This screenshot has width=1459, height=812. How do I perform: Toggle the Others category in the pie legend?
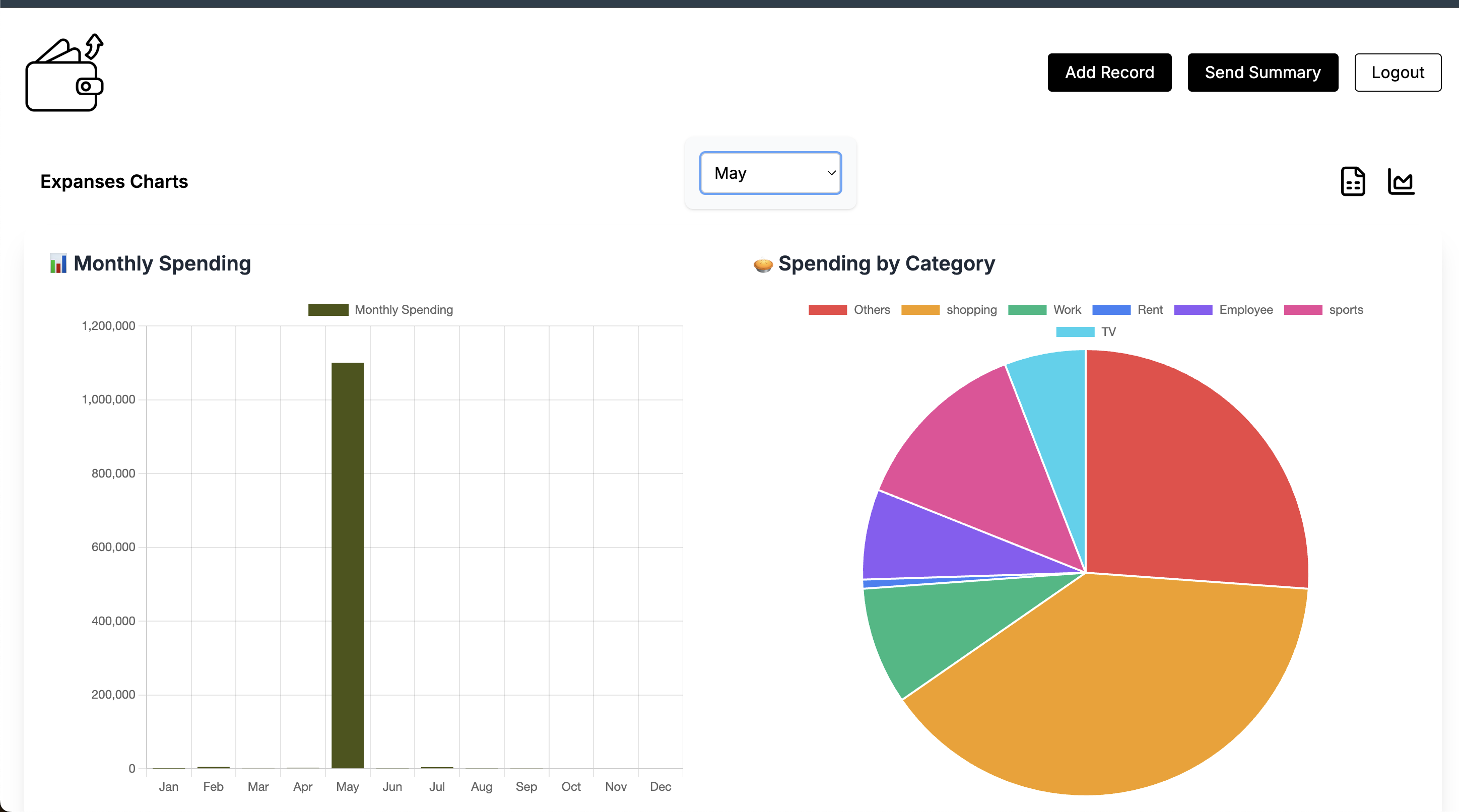point(849,310)
